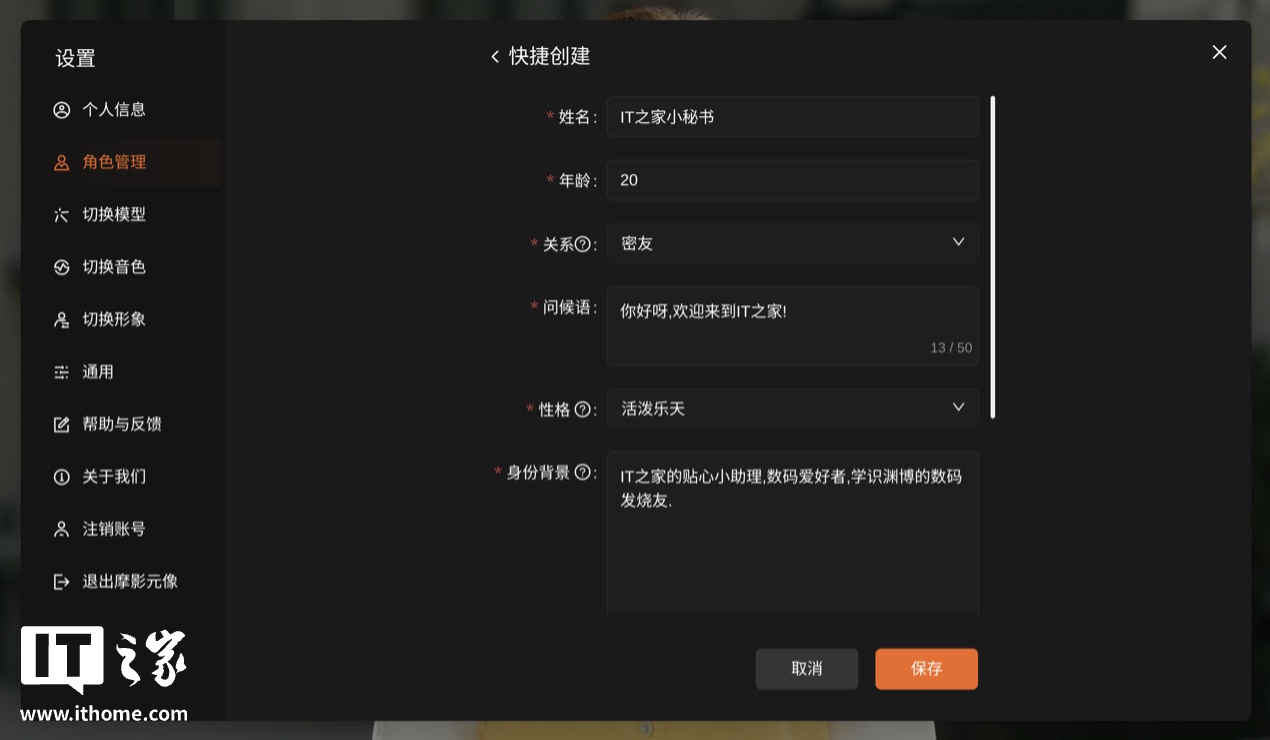The width and height of the screenshot is (1270, 740).
Task: Click the 关于我们 info icon
Action: click(62, 477)
